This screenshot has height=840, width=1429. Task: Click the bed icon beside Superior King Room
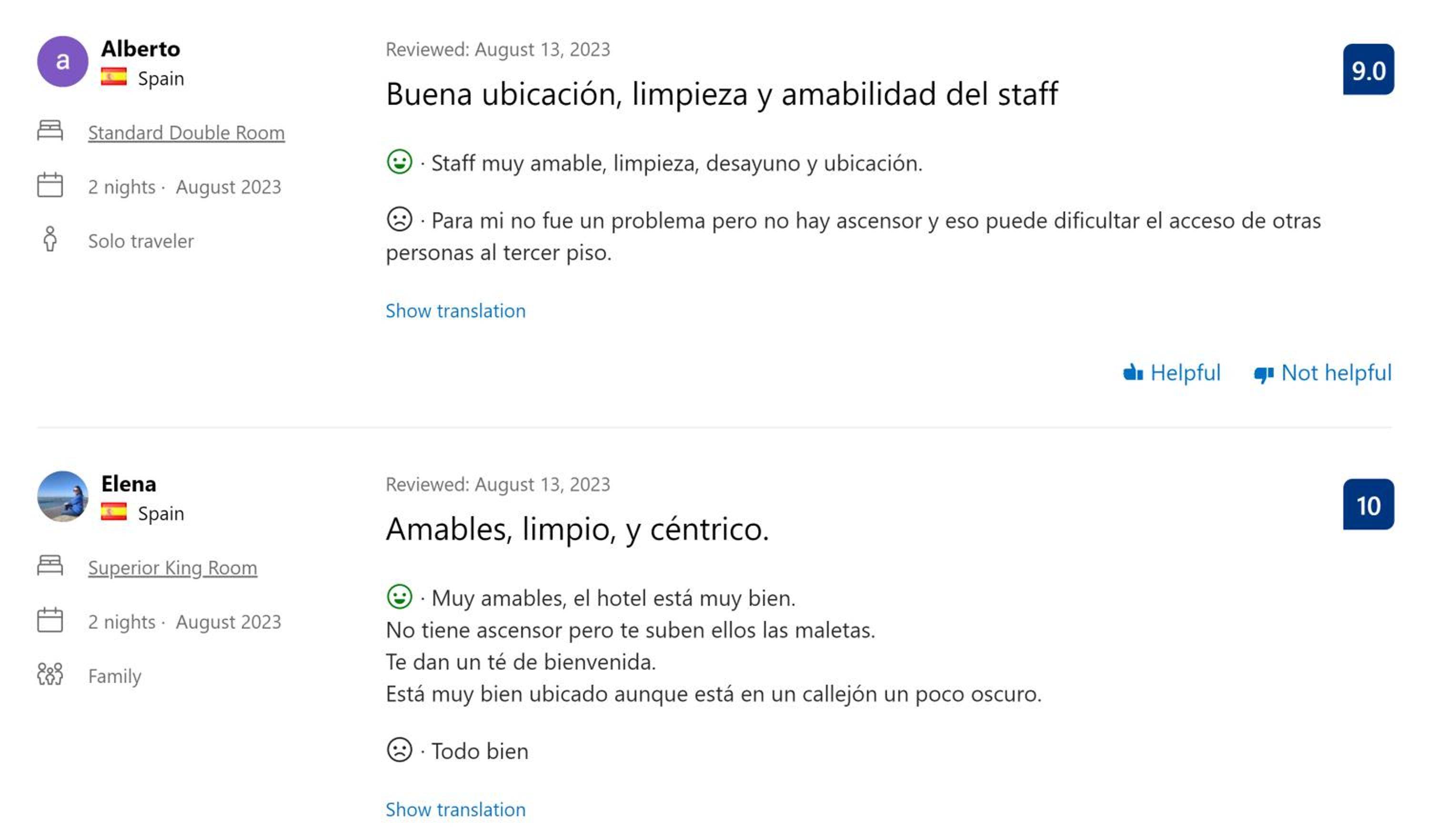(x=50, y=565)
